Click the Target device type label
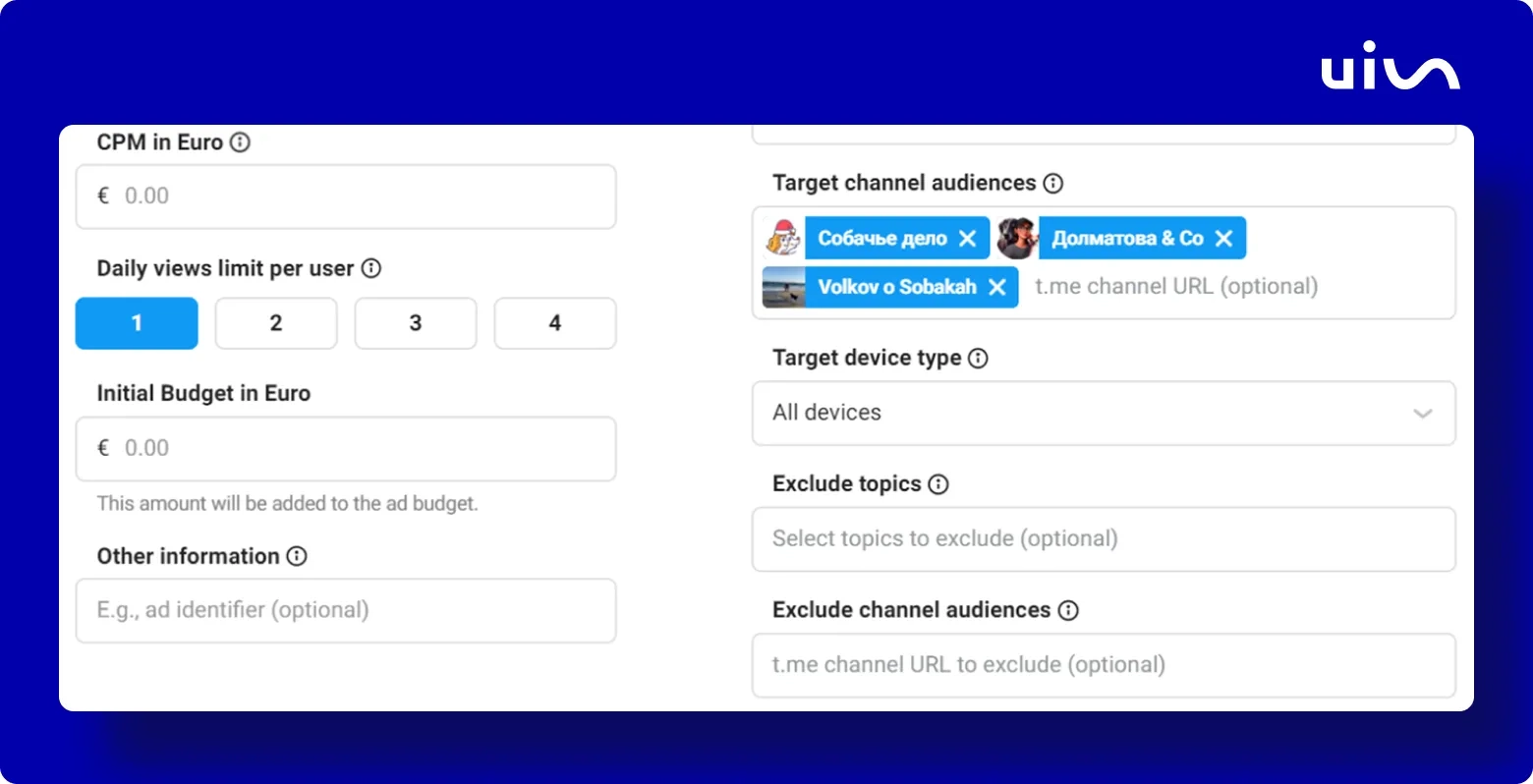The width and height of the screenshot is (1533, 784). click(867, 358)
